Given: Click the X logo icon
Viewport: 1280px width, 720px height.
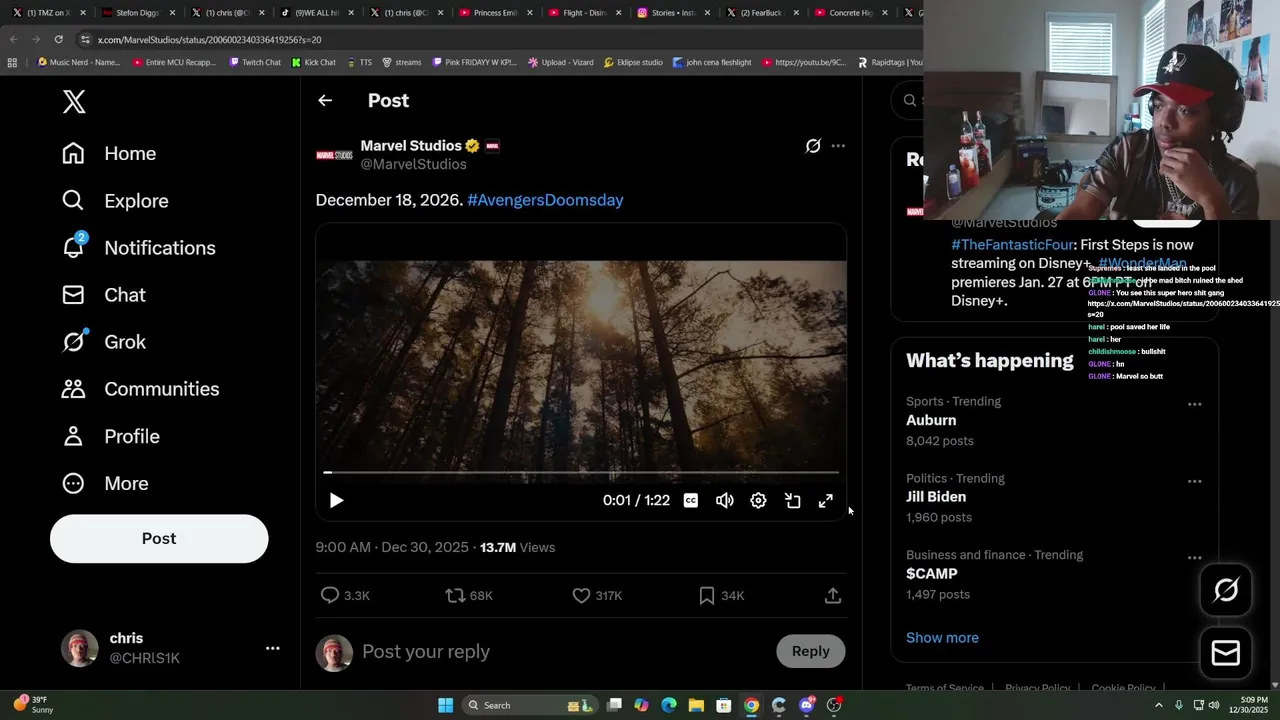Looking at the screenshot, I should (74, 101).
